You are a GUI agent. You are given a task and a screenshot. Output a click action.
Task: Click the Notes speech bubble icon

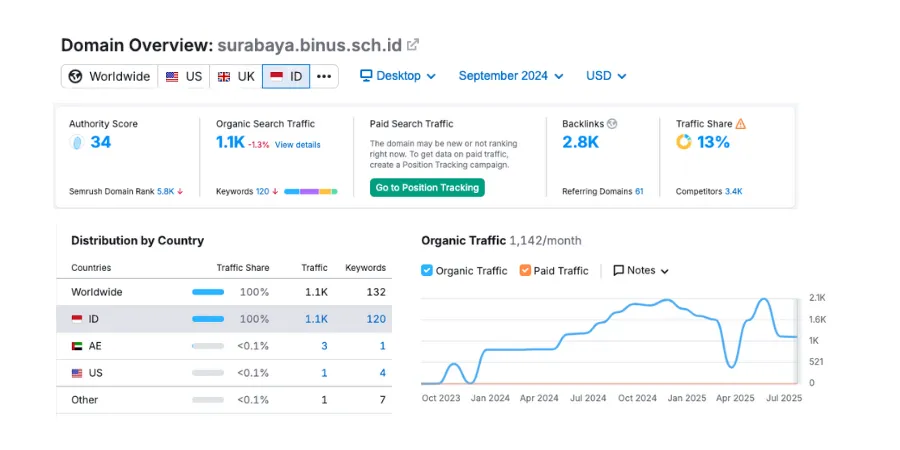tap(619, 271)
